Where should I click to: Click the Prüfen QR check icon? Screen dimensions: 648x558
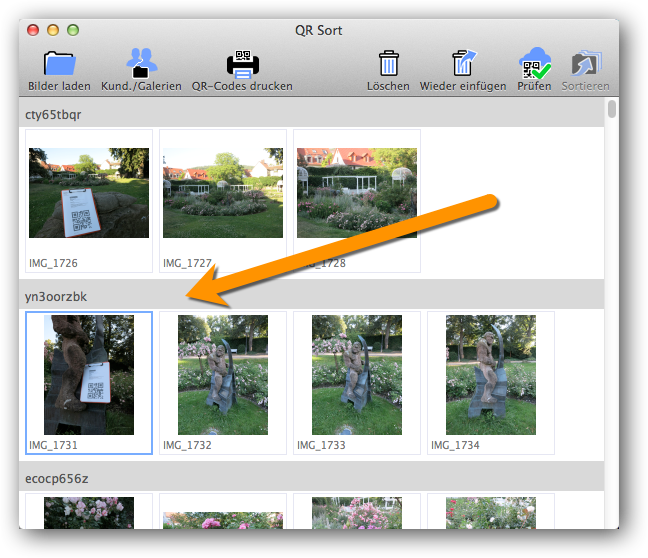pyautogui.click(x=535, y=64)
